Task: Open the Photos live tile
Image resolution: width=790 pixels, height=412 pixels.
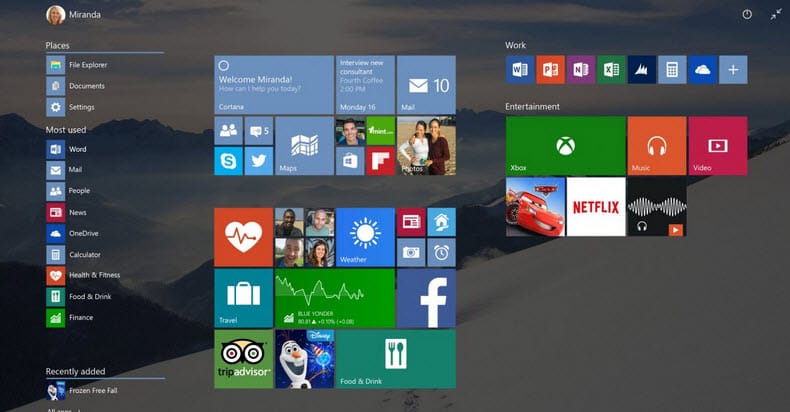Action: [426, 146]
